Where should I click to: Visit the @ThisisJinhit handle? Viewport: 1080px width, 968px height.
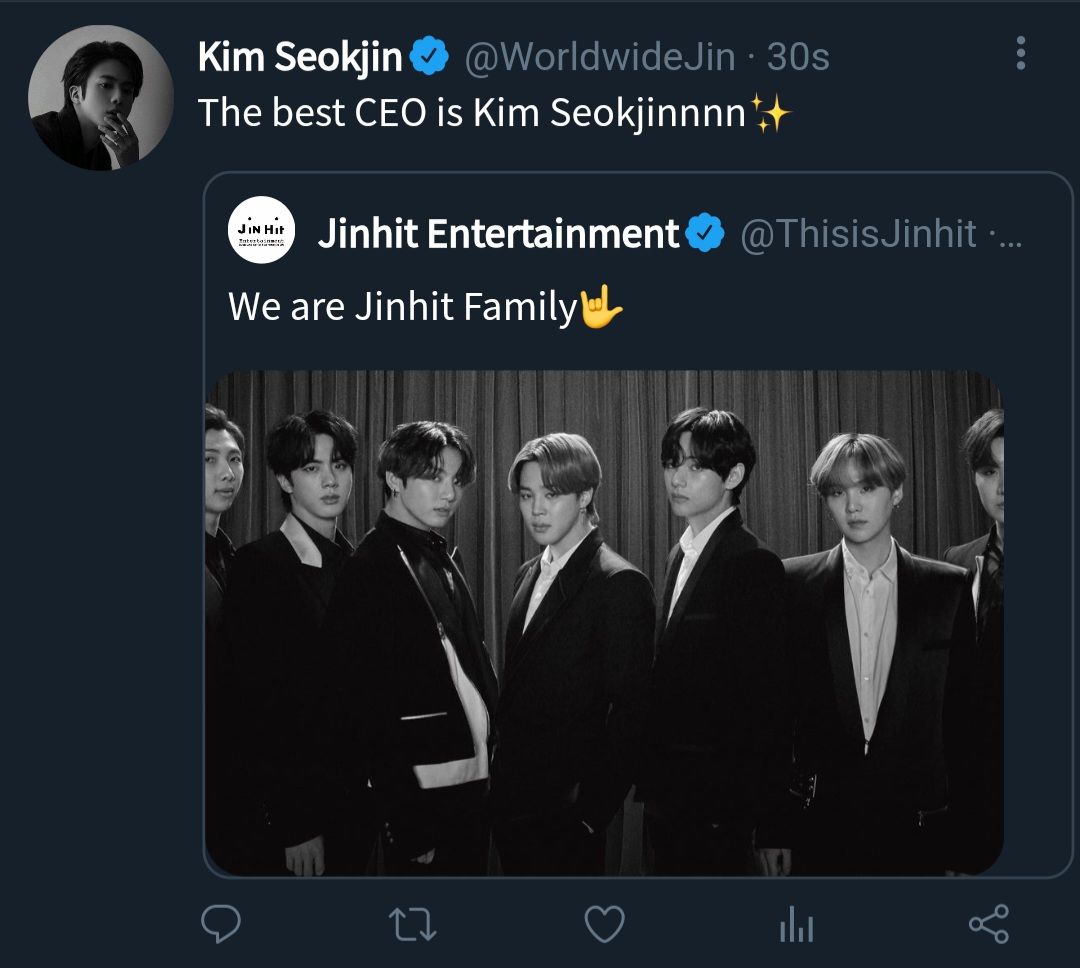pyautogui.click(x=858, y=234)
